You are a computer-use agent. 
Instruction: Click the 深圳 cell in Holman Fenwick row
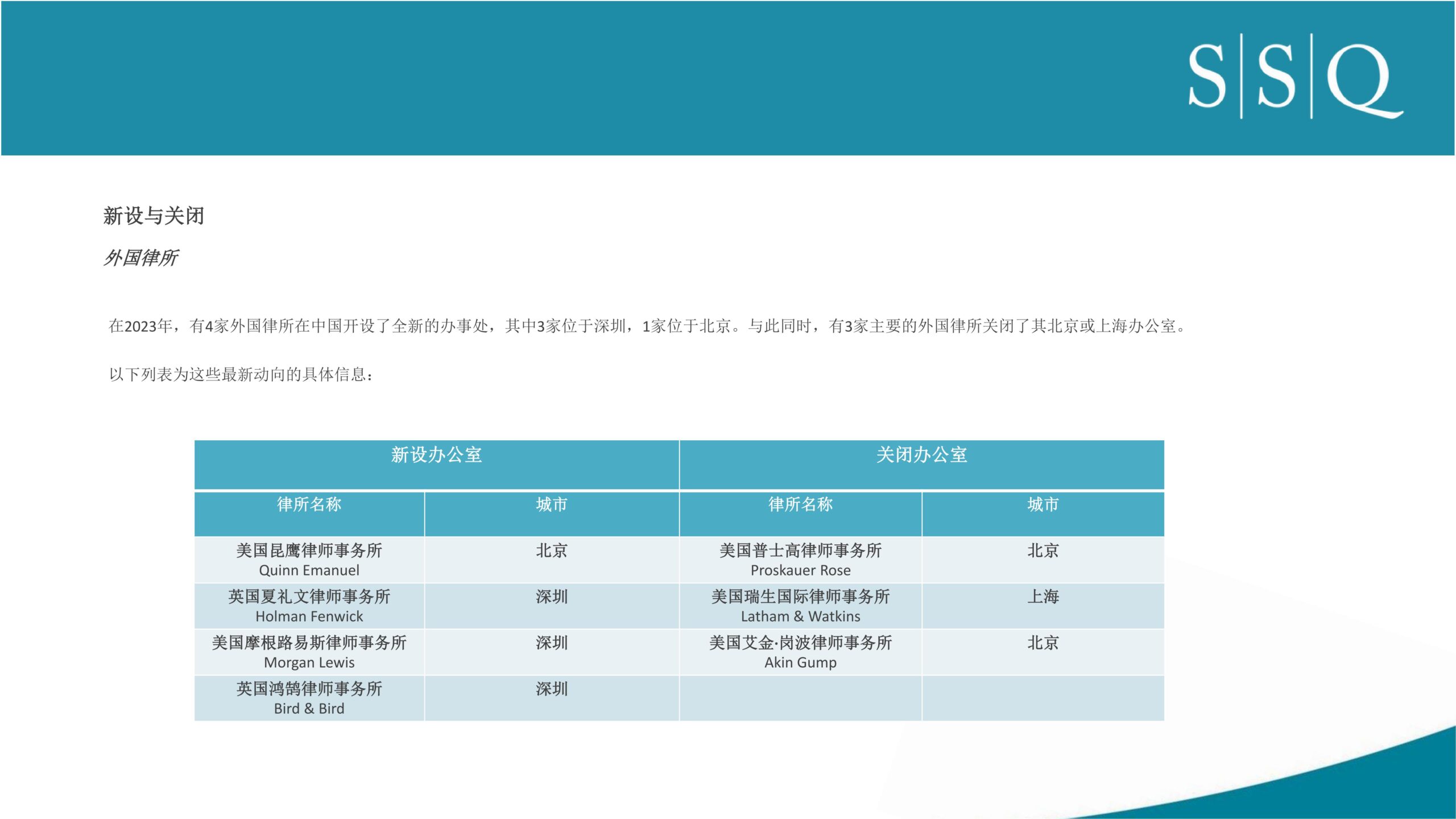[551, 606]
